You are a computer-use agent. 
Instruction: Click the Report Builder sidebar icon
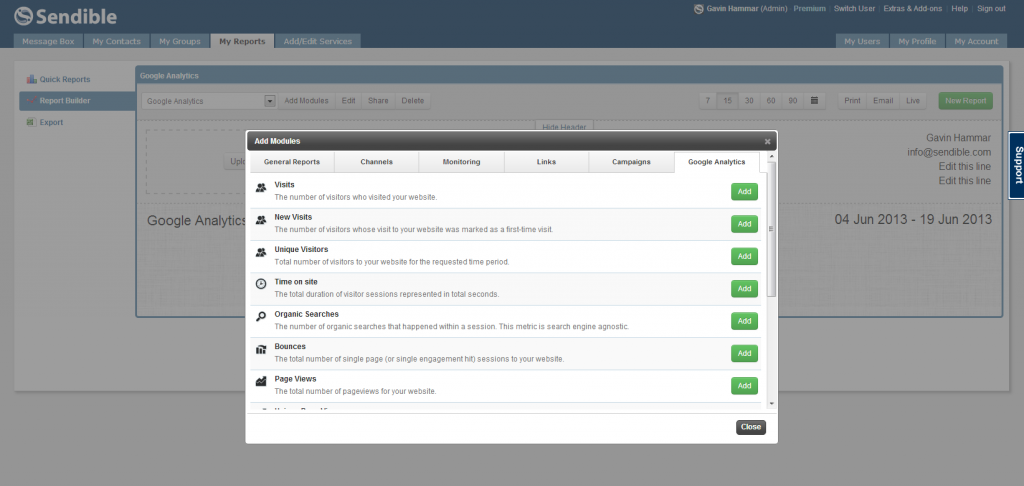click(31, 101)
